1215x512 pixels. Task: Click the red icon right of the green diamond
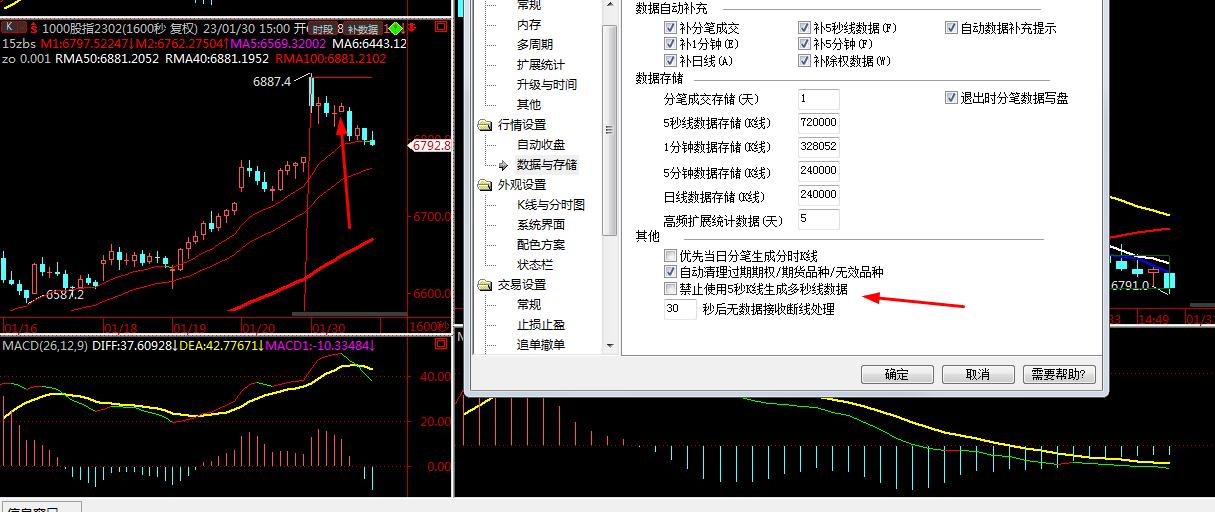tap(414, 28)
